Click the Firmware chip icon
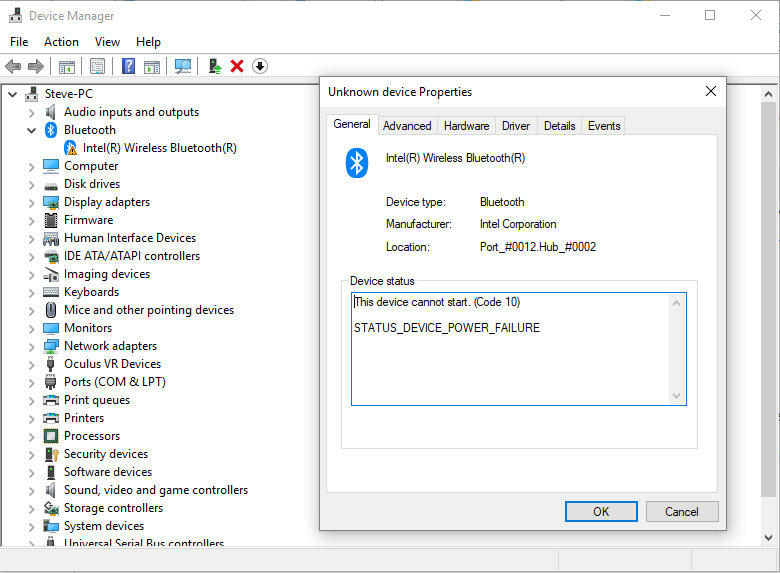780x573 pixels. (51, 220)
